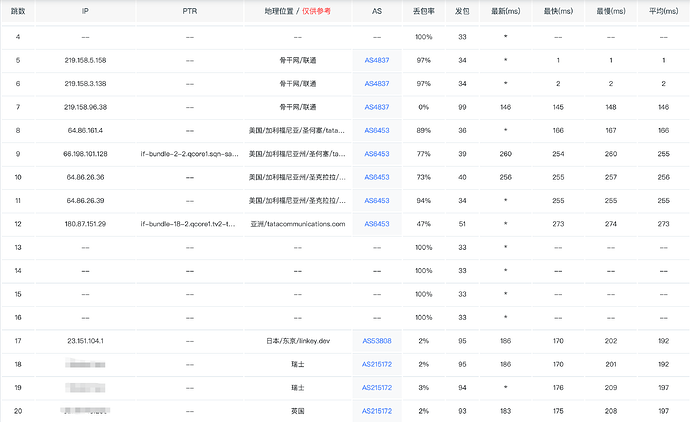
Task: Click the 最快(ms) column header
Action: coord(558,11)
